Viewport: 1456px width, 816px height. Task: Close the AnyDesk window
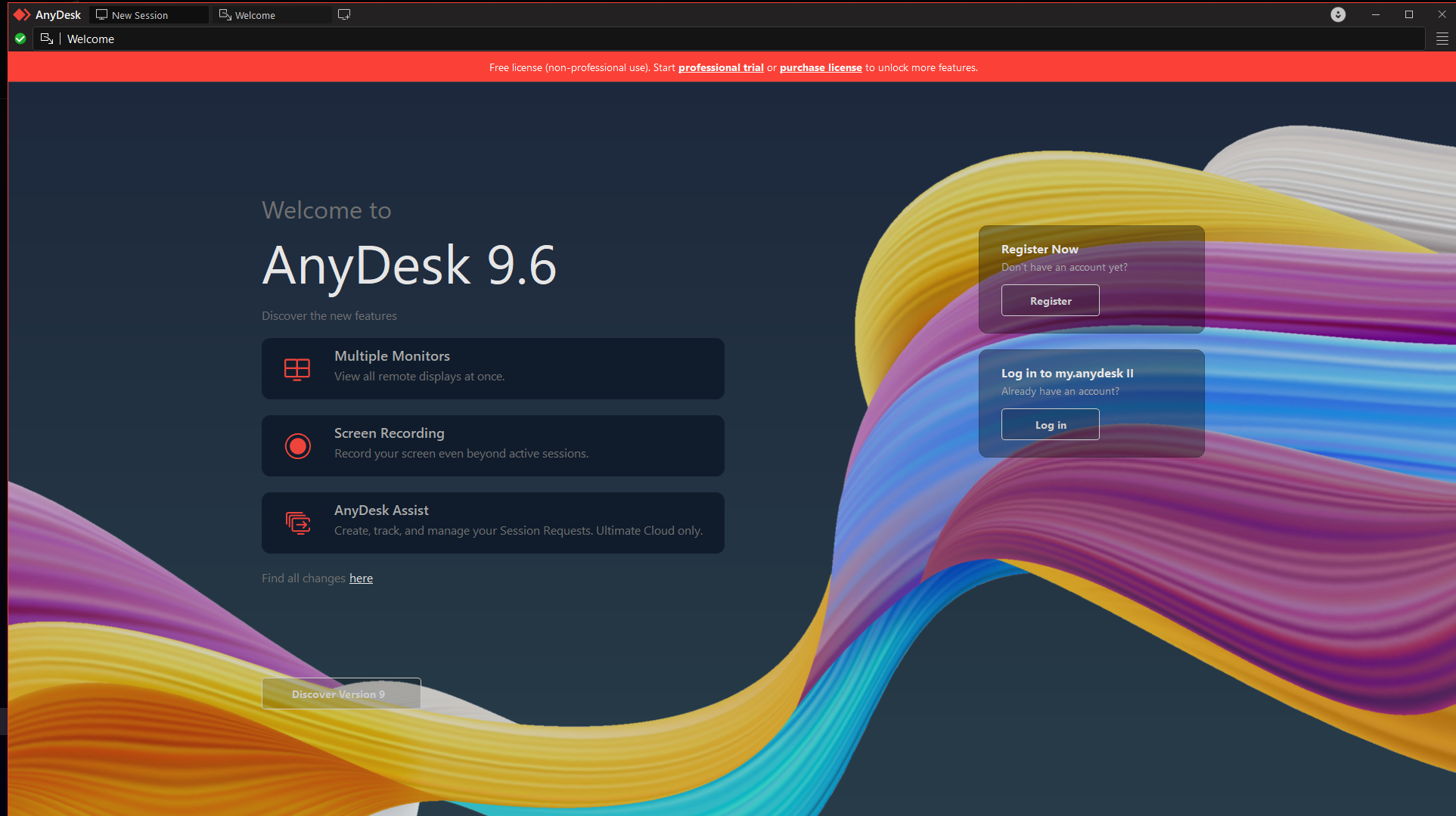pyautogui.click(x=1442, y=15)
